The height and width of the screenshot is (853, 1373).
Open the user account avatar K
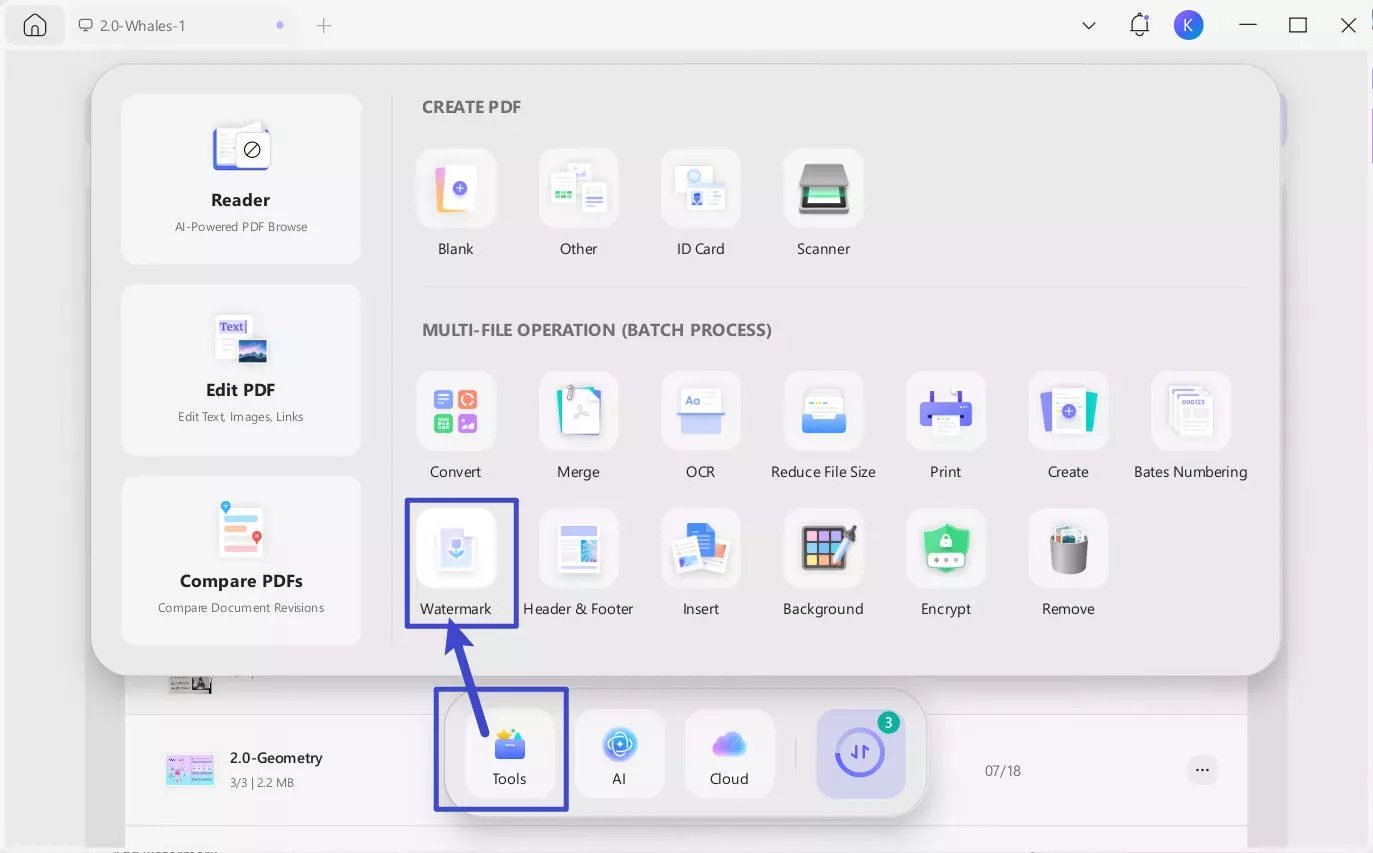coord(1188,26)
